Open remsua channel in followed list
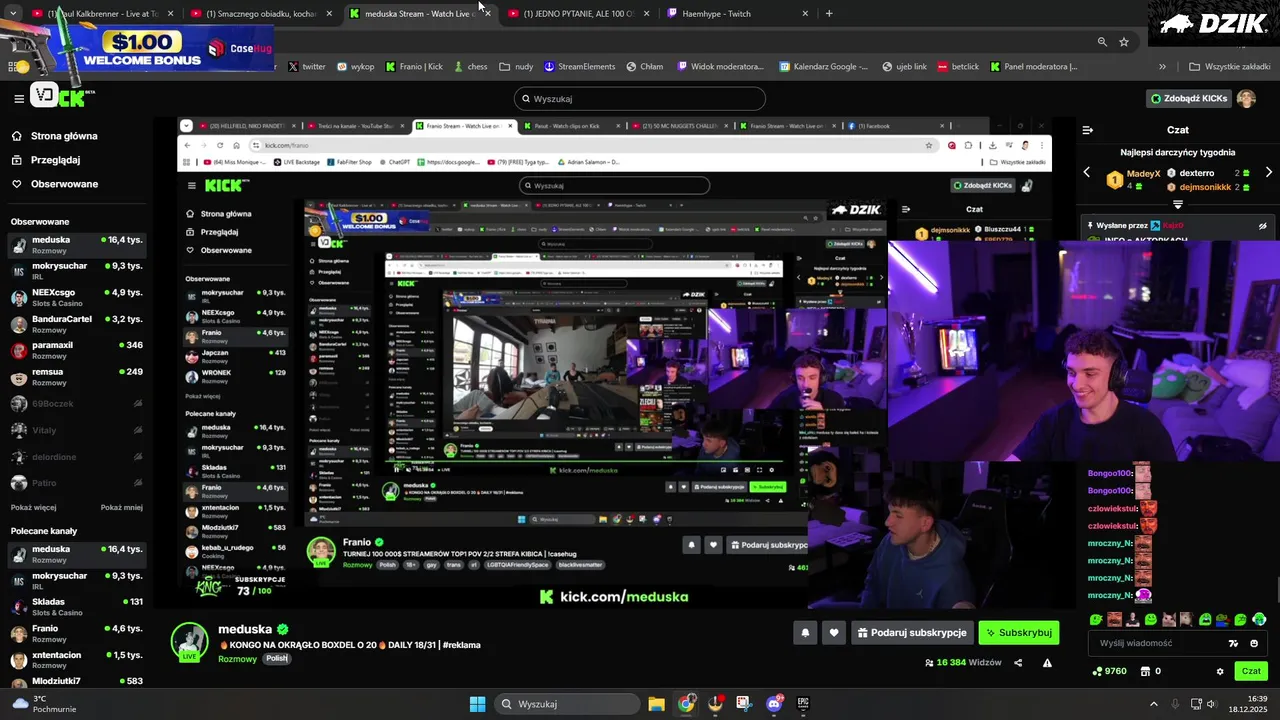 (x=76, y=376)
